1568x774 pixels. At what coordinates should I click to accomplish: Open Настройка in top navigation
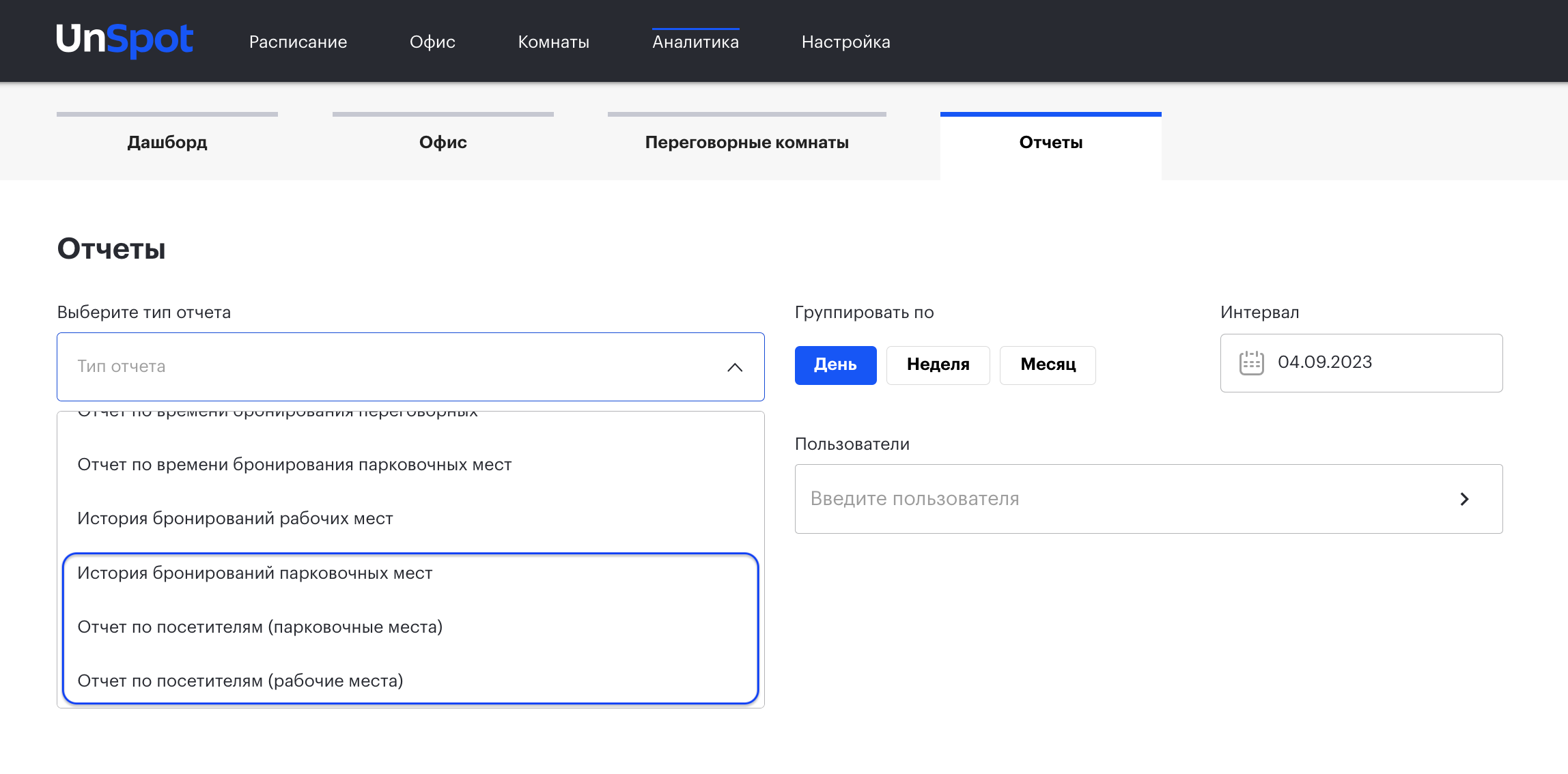(x=845, y=42)
